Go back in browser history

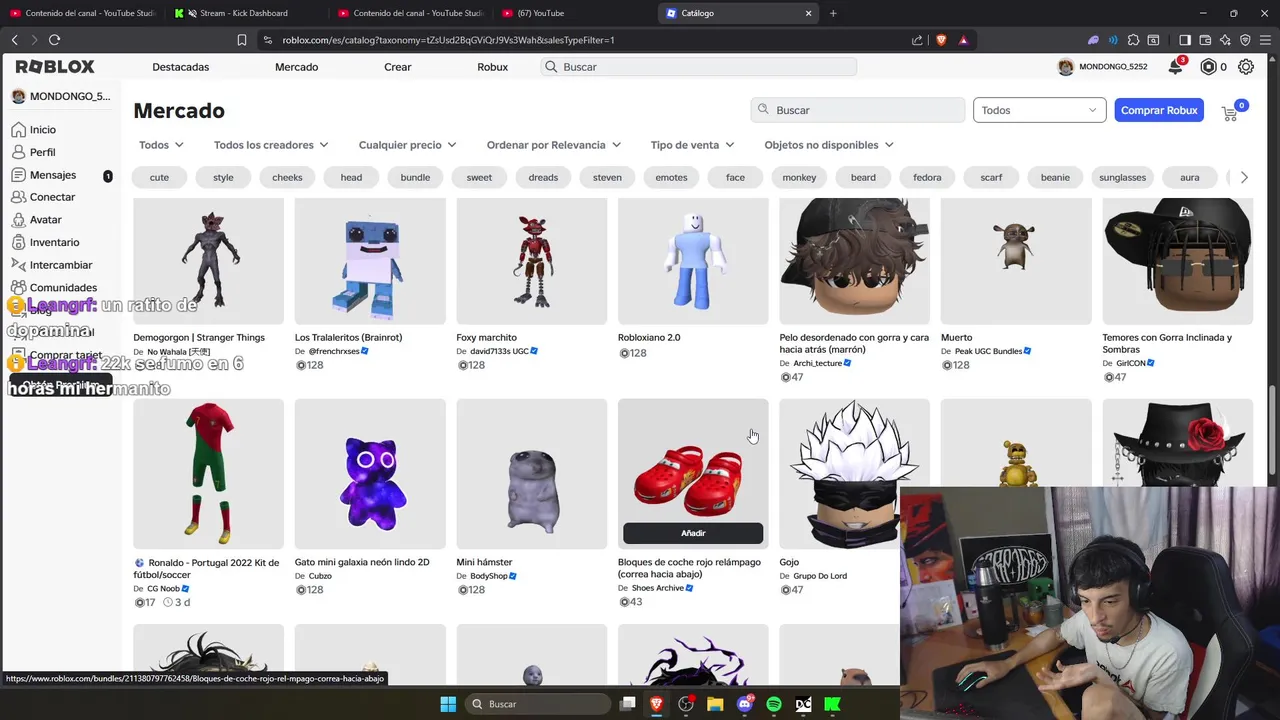click(14, 40)
